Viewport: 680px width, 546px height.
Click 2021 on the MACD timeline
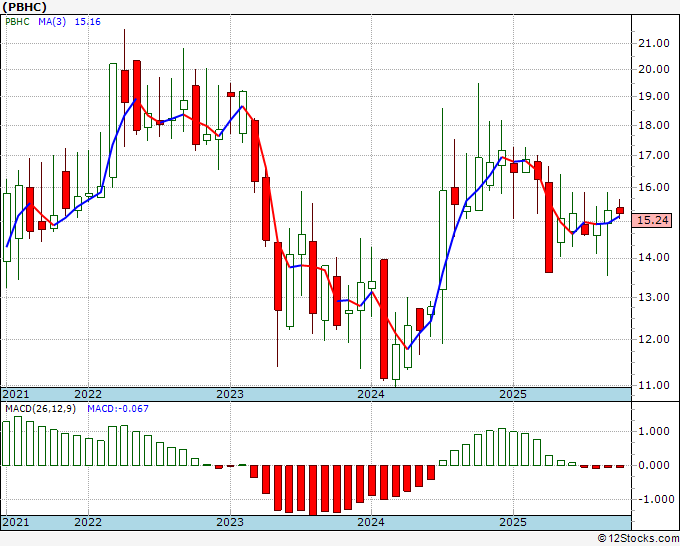(16, 522)
